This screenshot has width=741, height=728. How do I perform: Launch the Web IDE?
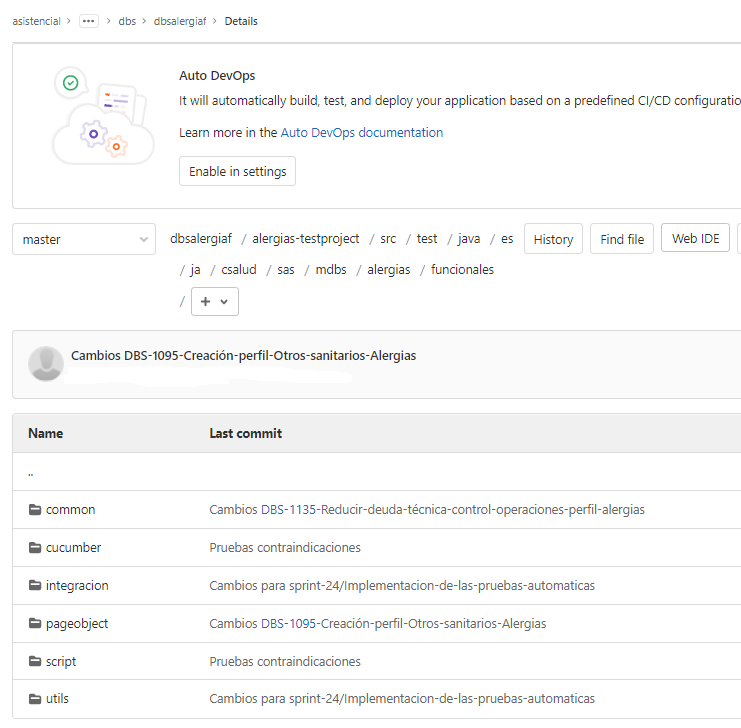[x=695, y=238]
